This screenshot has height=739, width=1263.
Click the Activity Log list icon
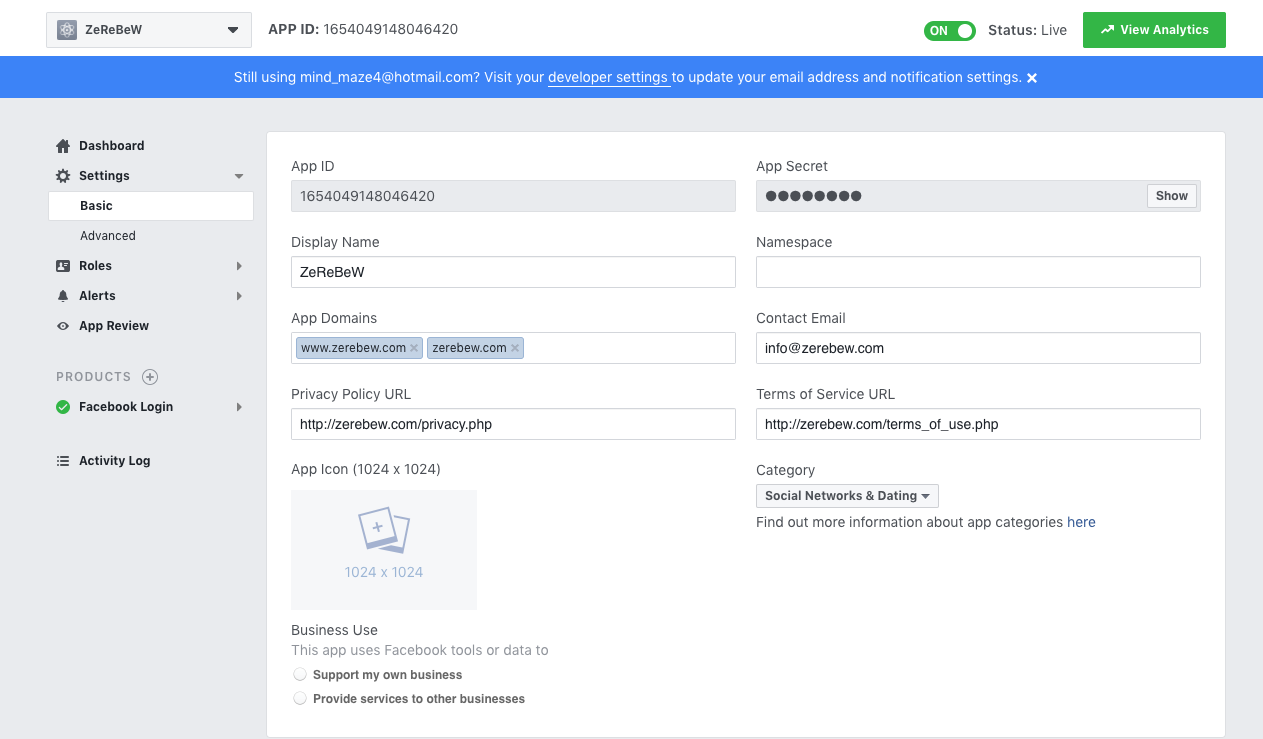(x=63, y=461)
